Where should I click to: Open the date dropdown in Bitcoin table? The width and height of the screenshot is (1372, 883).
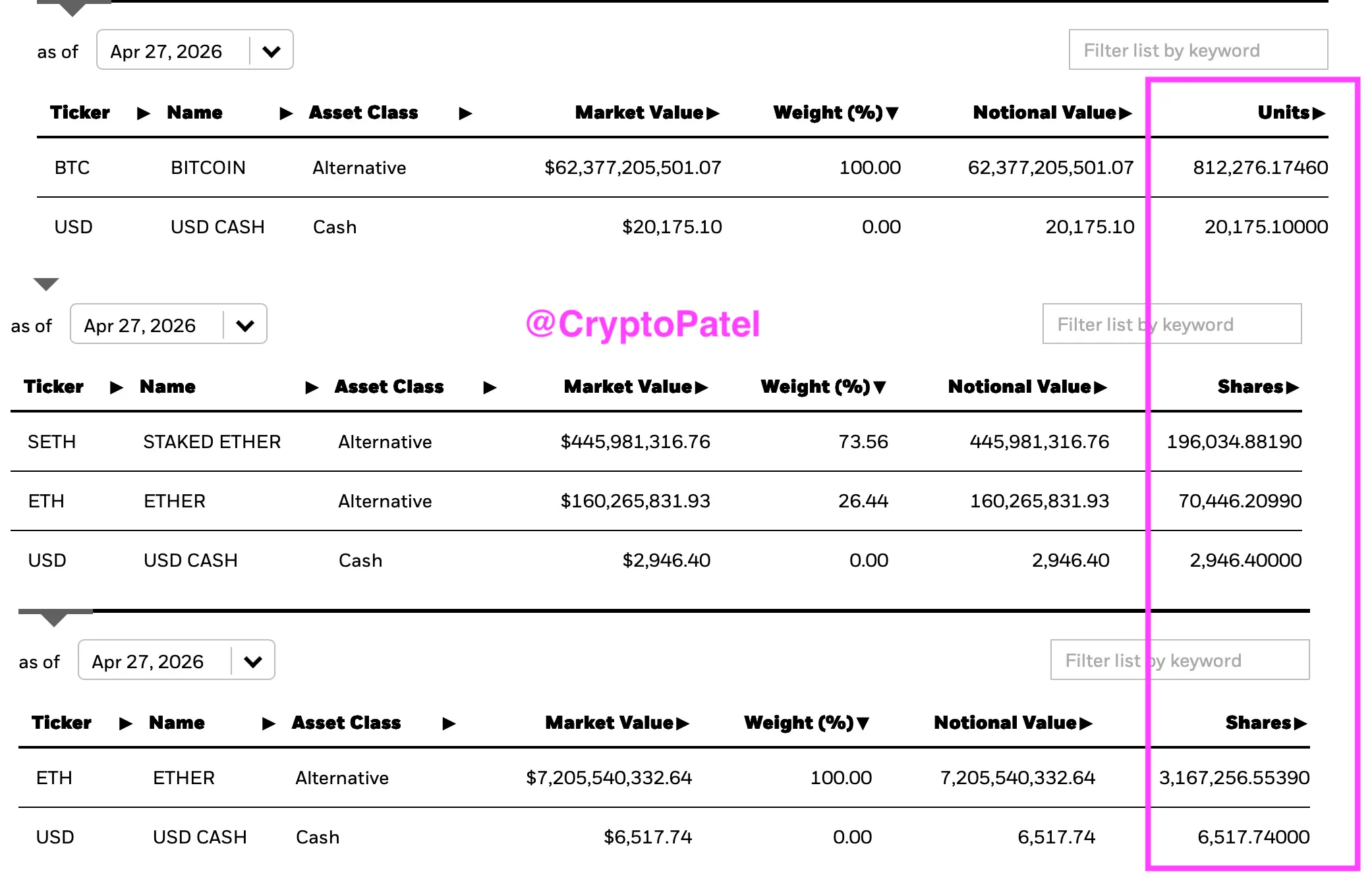click(195, 50)
